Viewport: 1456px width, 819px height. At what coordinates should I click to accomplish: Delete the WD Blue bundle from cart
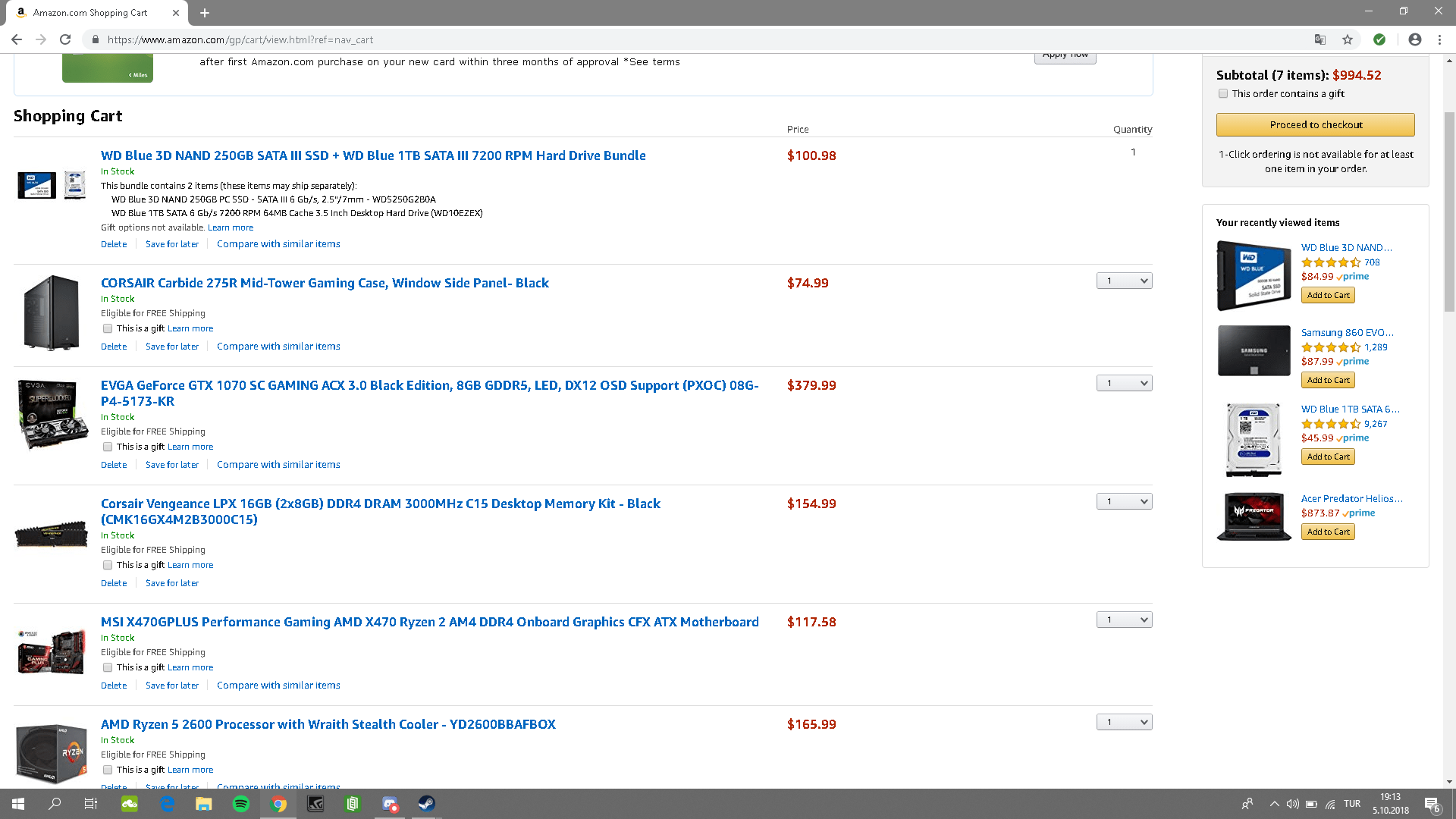114,244
